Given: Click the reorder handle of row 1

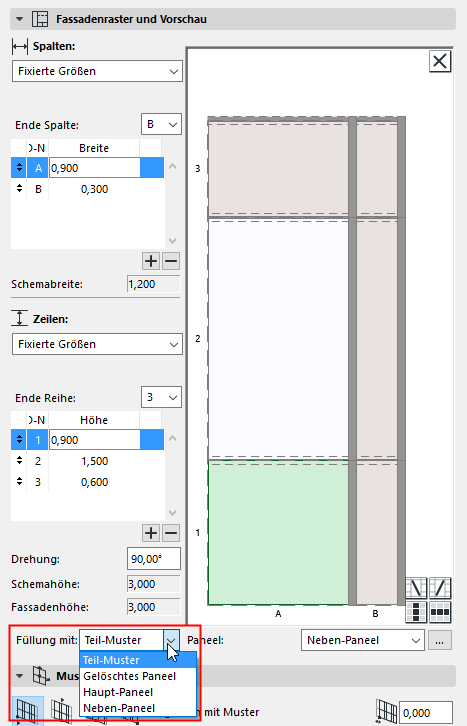Looking at the screenshot, I should click(x=19, y=439).
